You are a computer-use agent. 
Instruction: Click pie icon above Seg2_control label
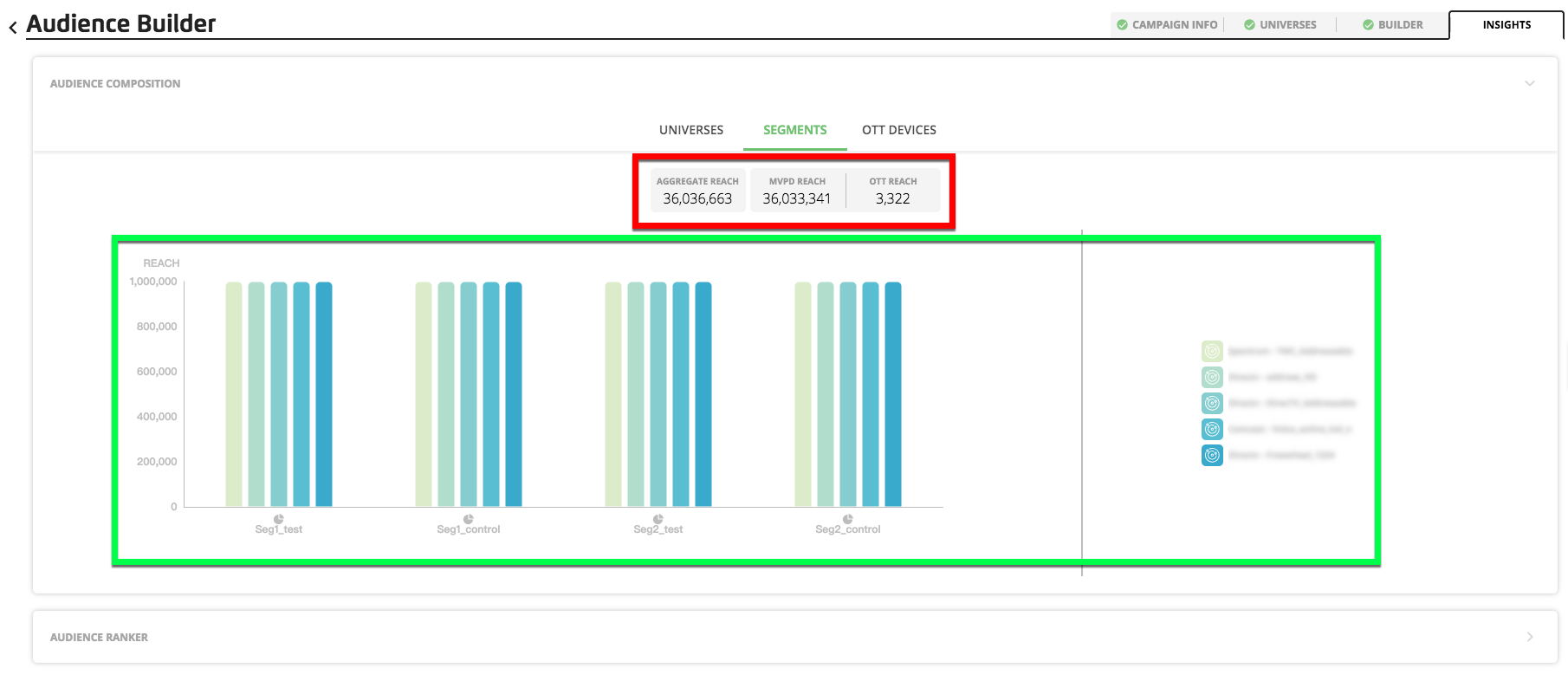pos(848,519)
